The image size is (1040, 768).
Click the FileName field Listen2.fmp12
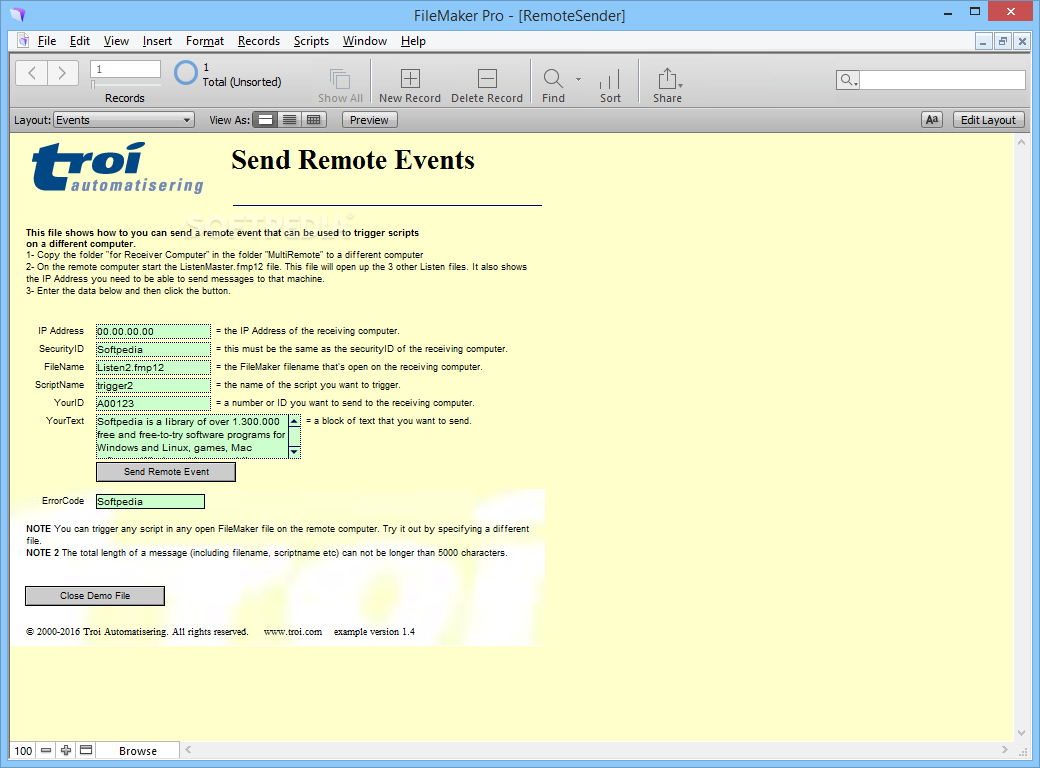[153, 367]
